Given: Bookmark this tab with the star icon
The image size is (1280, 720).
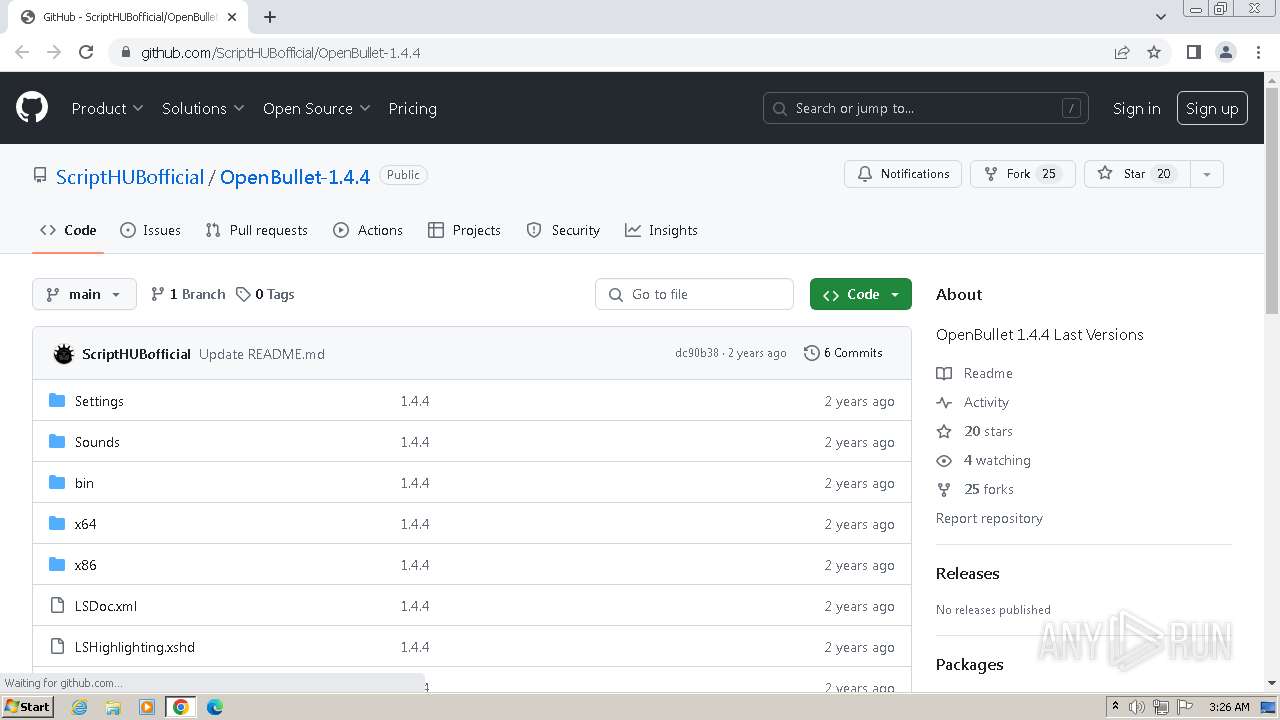Looking at the screenshot, I should (x=1154, y=52).
